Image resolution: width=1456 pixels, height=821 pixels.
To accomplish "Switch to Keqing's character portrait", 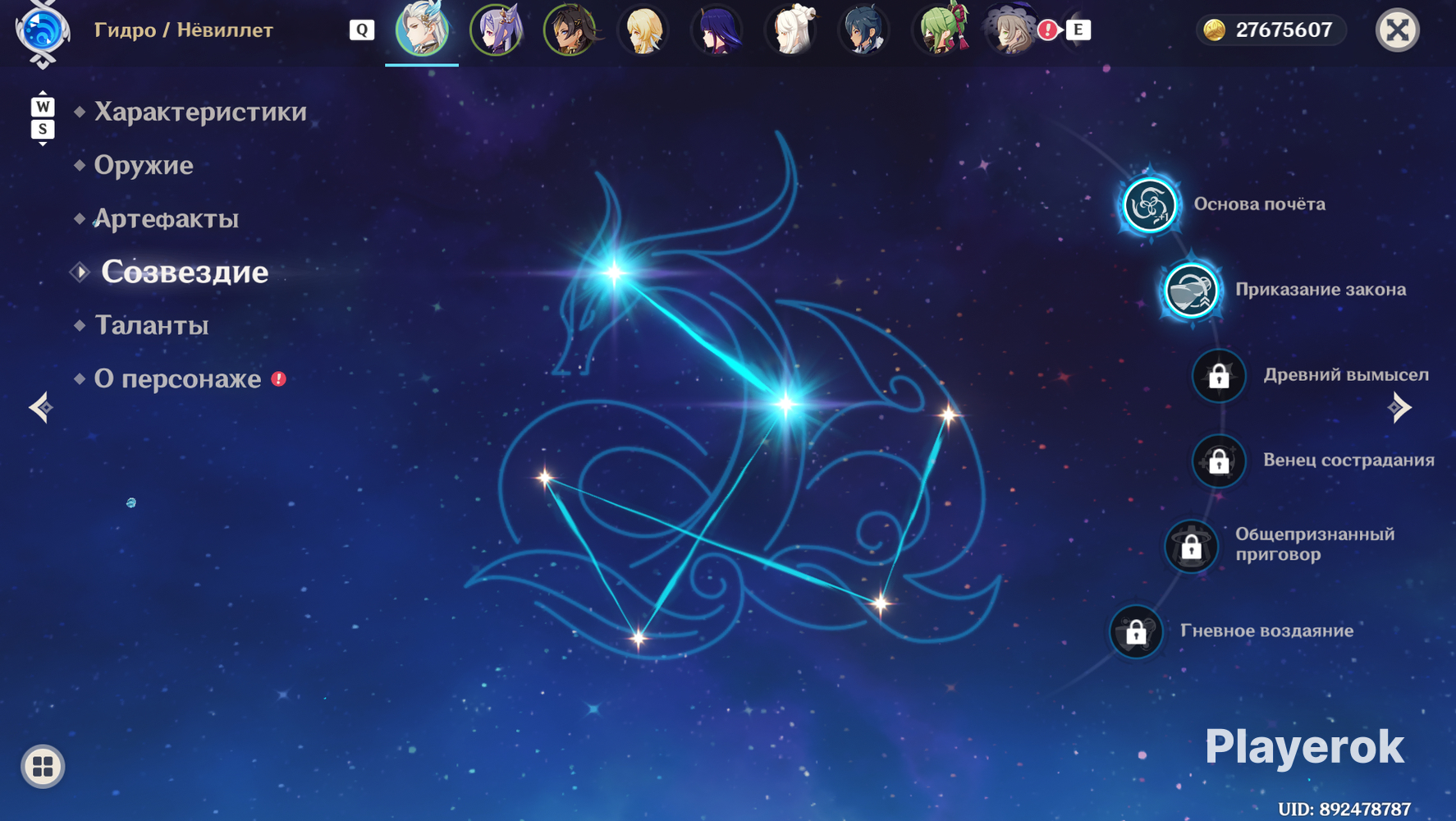I will [x=496, y=30].
